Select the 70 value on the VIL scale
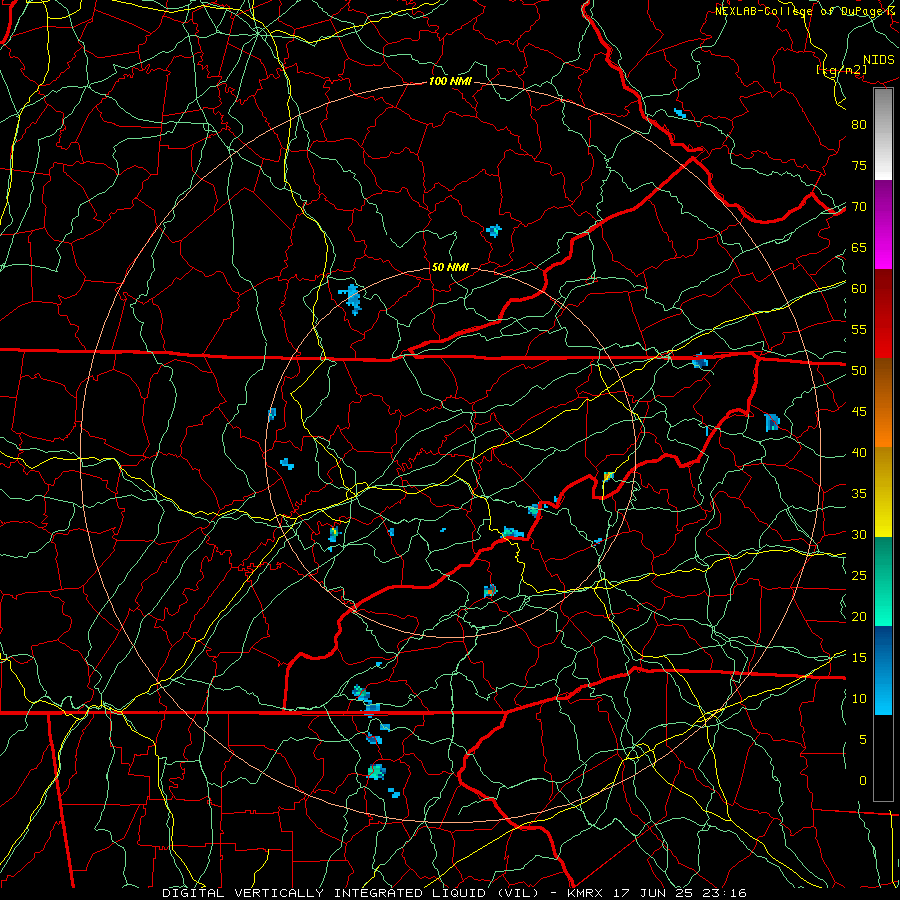Screen dimensions: 900x900 click(x=859, y=207)
